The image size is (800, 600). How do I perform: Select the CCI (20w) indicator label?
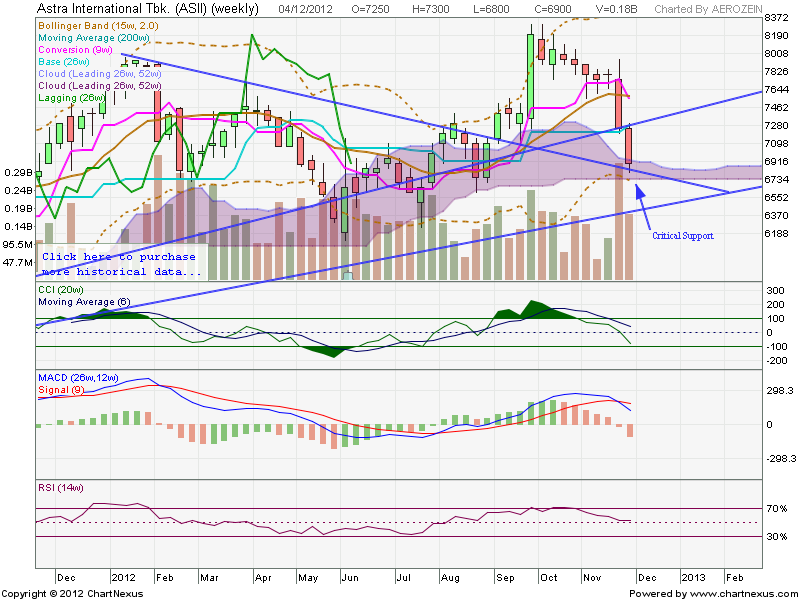62,290
